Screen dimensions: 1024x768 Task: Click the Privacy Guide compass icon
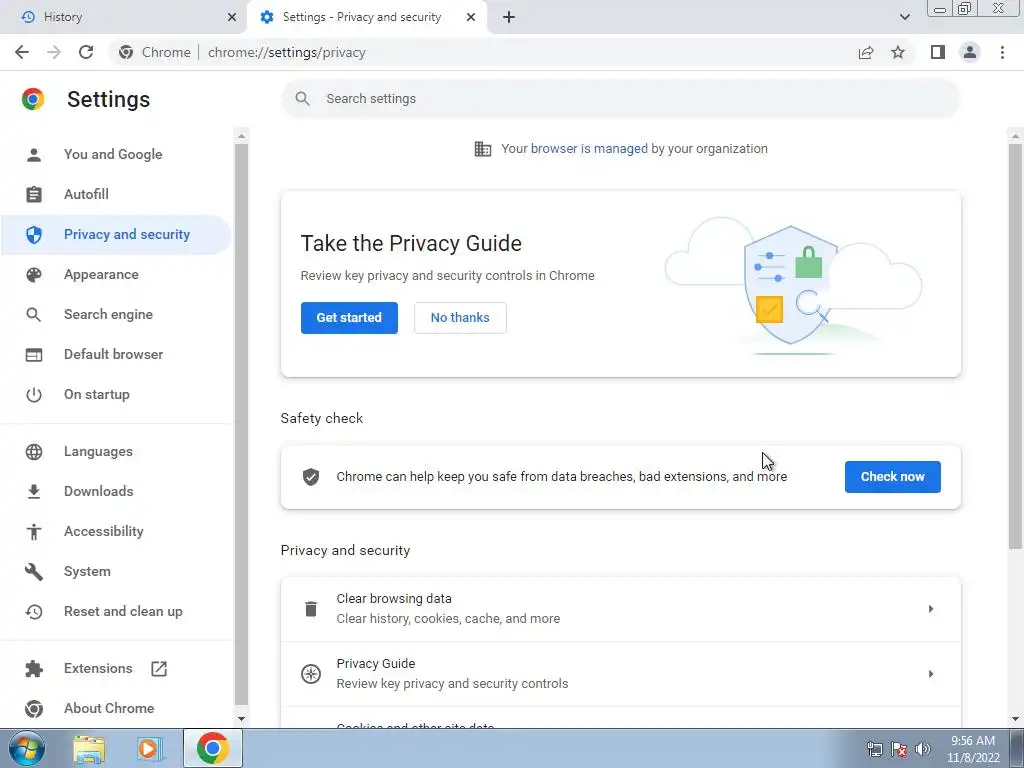[311, 674]
